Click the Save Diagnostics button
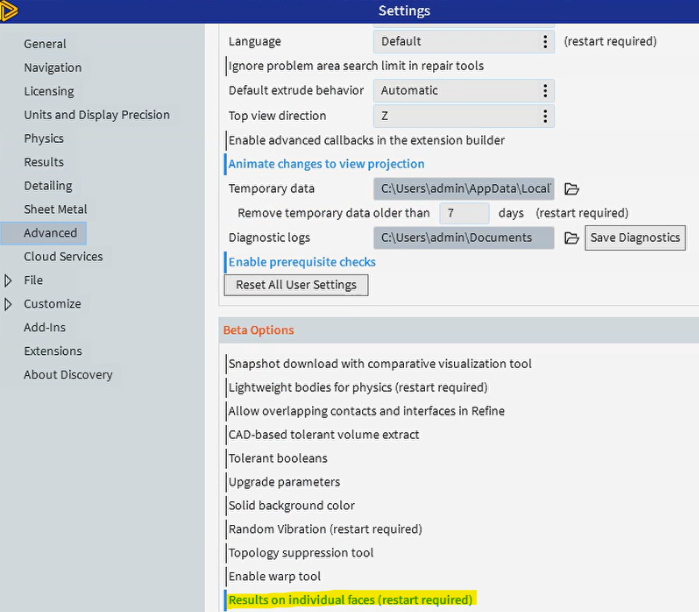699x612 pixels. (x=635, y=238)
